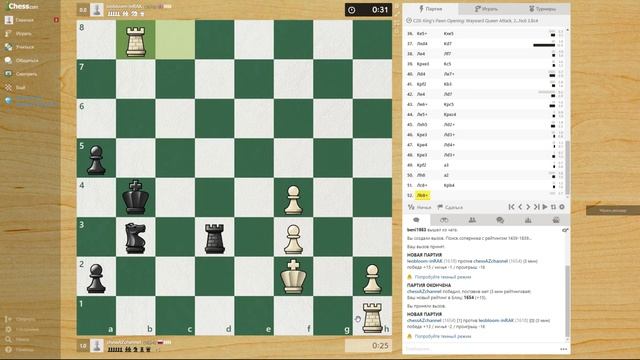Select the black knight on b3
640x360 pixels.
[x=136, y=237]
